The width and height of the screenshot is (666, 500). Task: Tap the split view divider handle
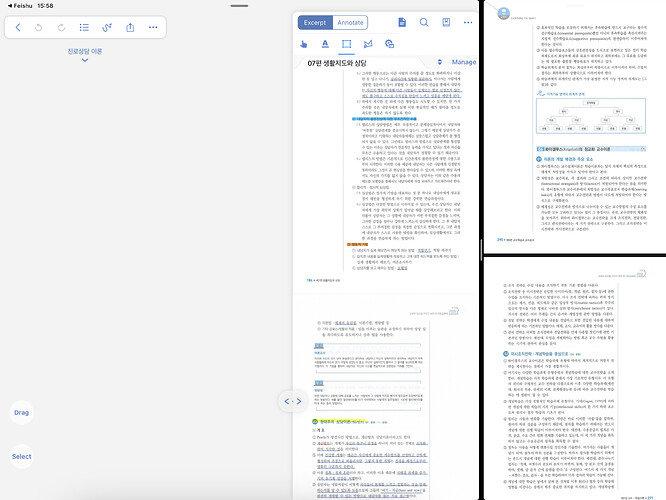[x=481, y=250]
